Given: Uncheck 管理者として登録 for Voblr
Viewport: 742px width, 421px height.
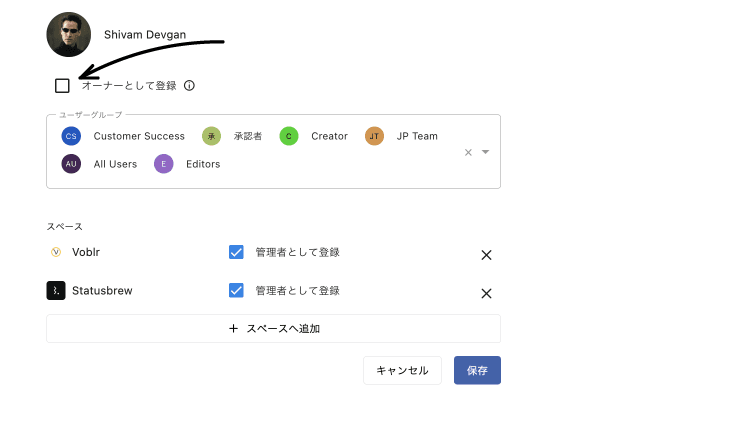Looking at the screenshot, I should click(x=237, y=252).
